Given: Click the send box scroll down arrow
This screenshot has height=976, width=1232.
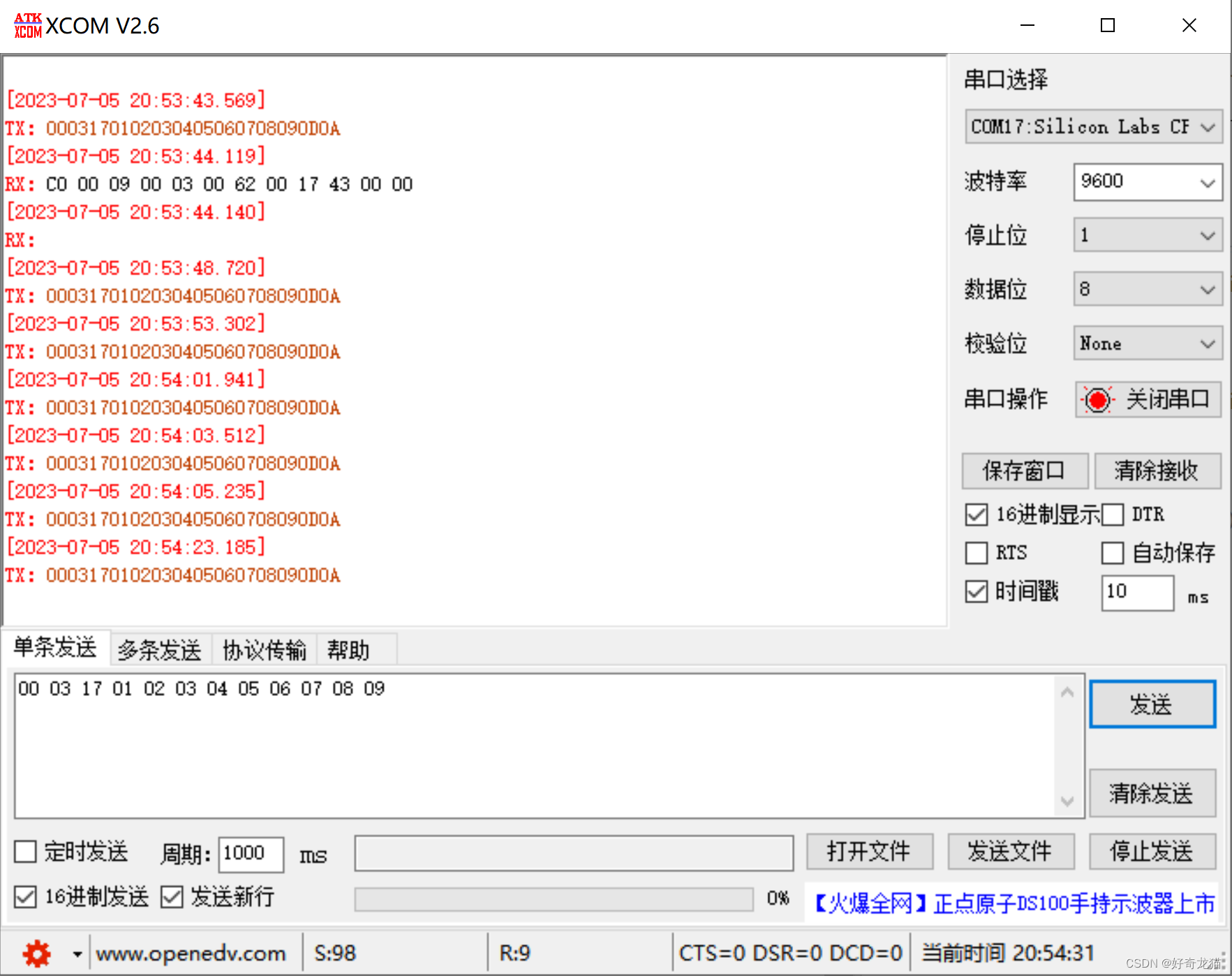Looking at the screenshot, I should (x=1067, y=801).
